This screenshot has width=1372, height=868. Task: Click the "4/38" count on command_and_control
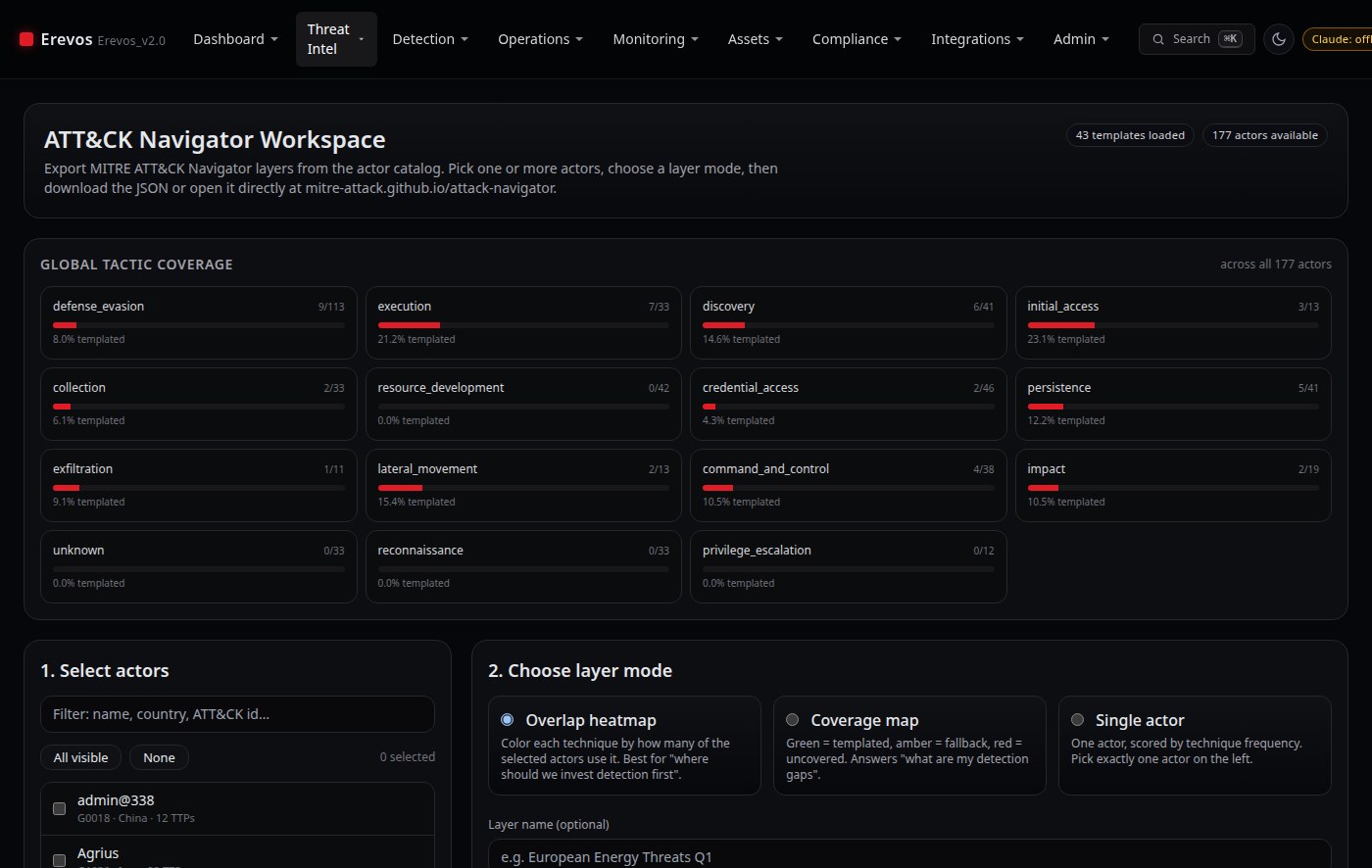984,469
